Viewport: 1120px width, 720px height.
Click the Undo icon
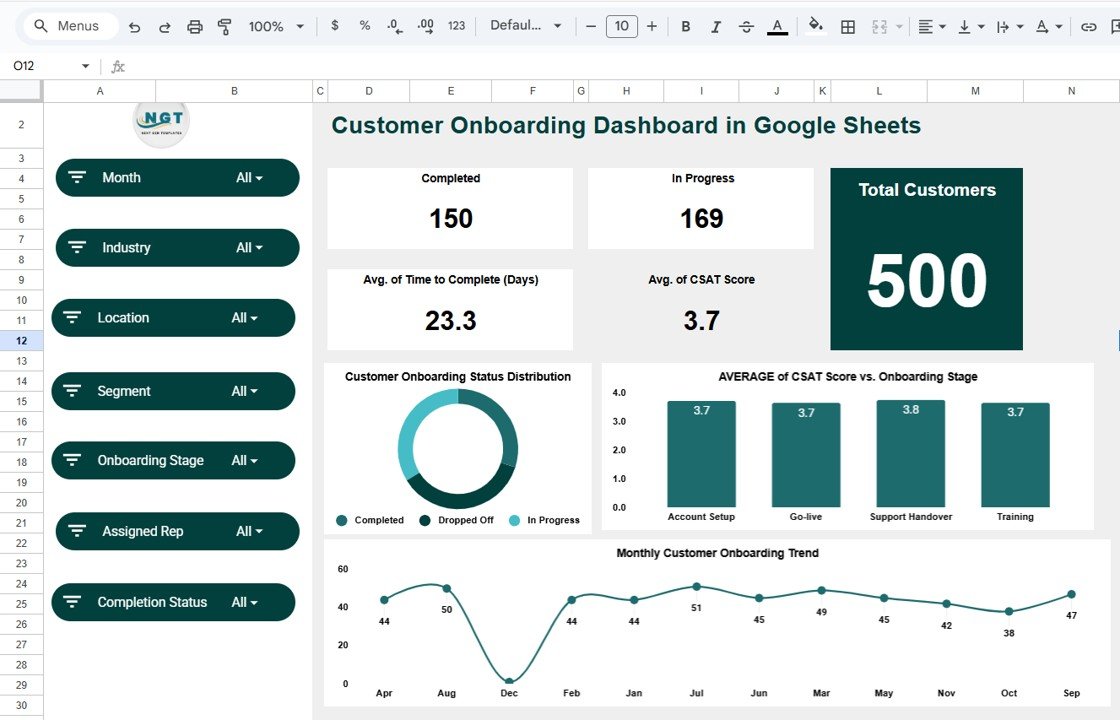[135, 26]
